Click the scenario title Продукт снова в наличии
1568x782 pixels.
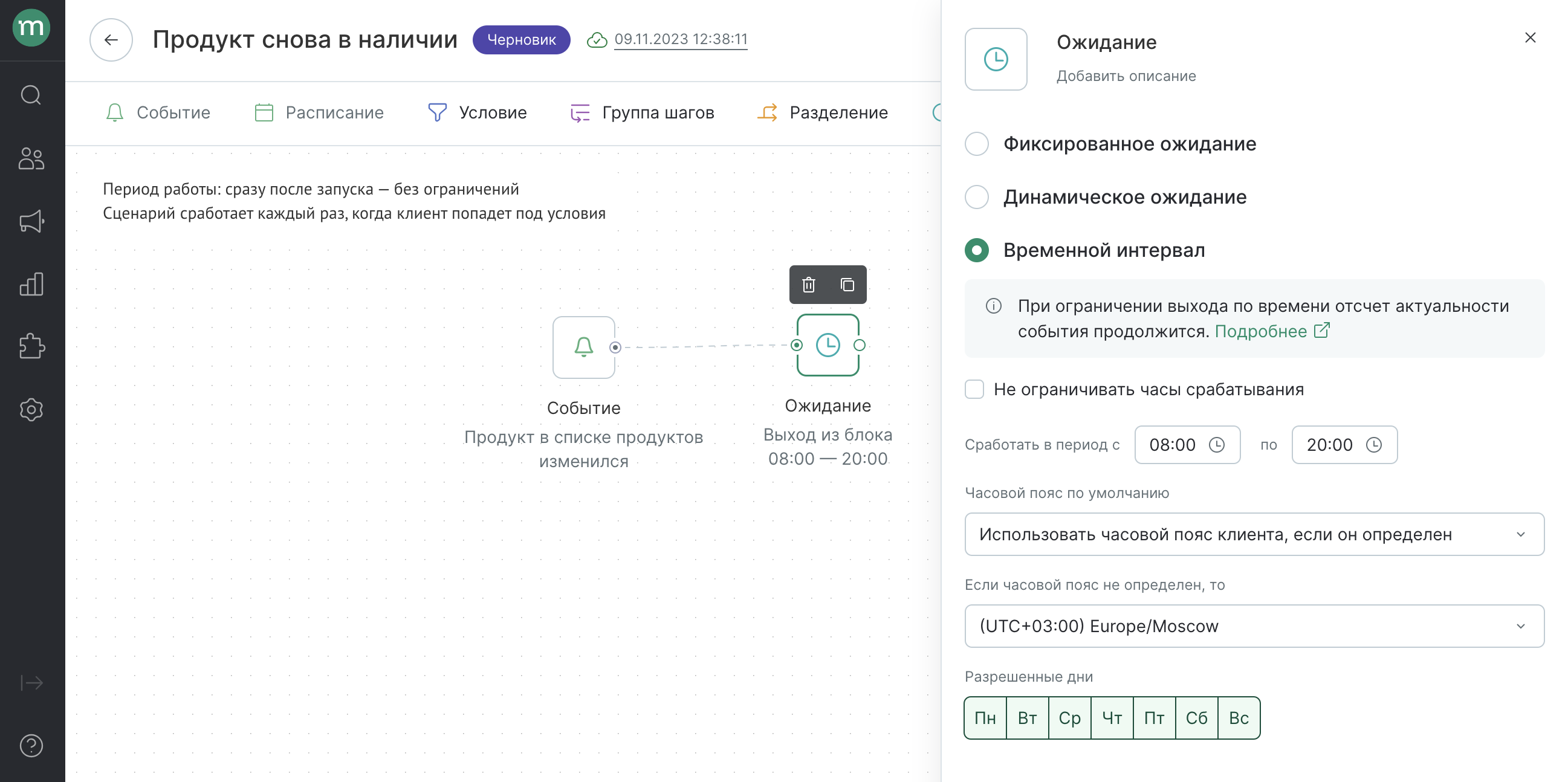point(305,40)
